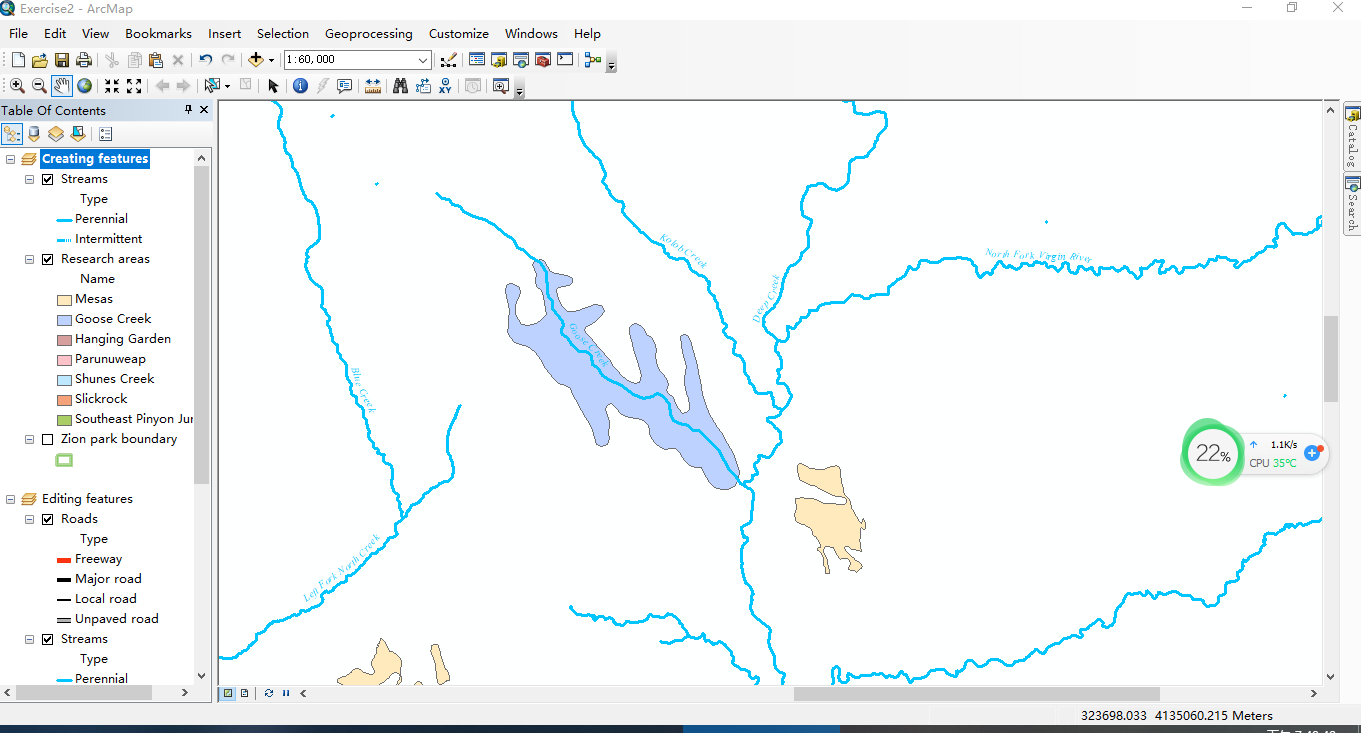Open the ArcToolbox window
Viewport: 1361px width, 733px height.
click(x=542, y=60)
